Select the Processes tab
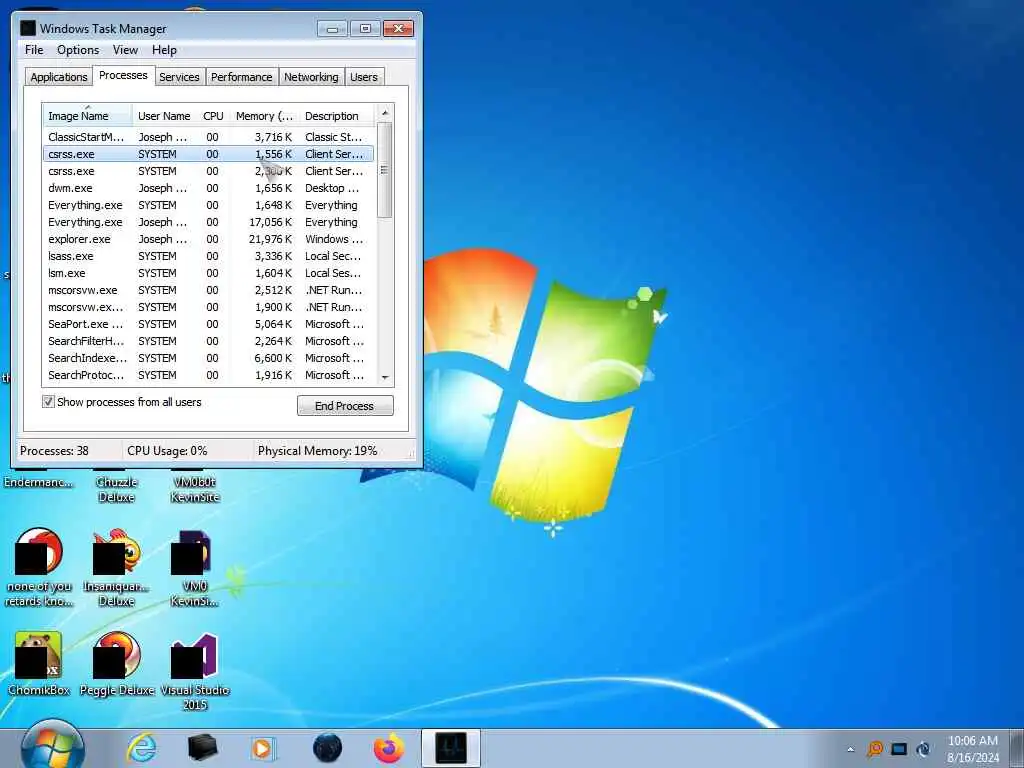The width and height of the screenshot is (1024, 768). (123, 76)
